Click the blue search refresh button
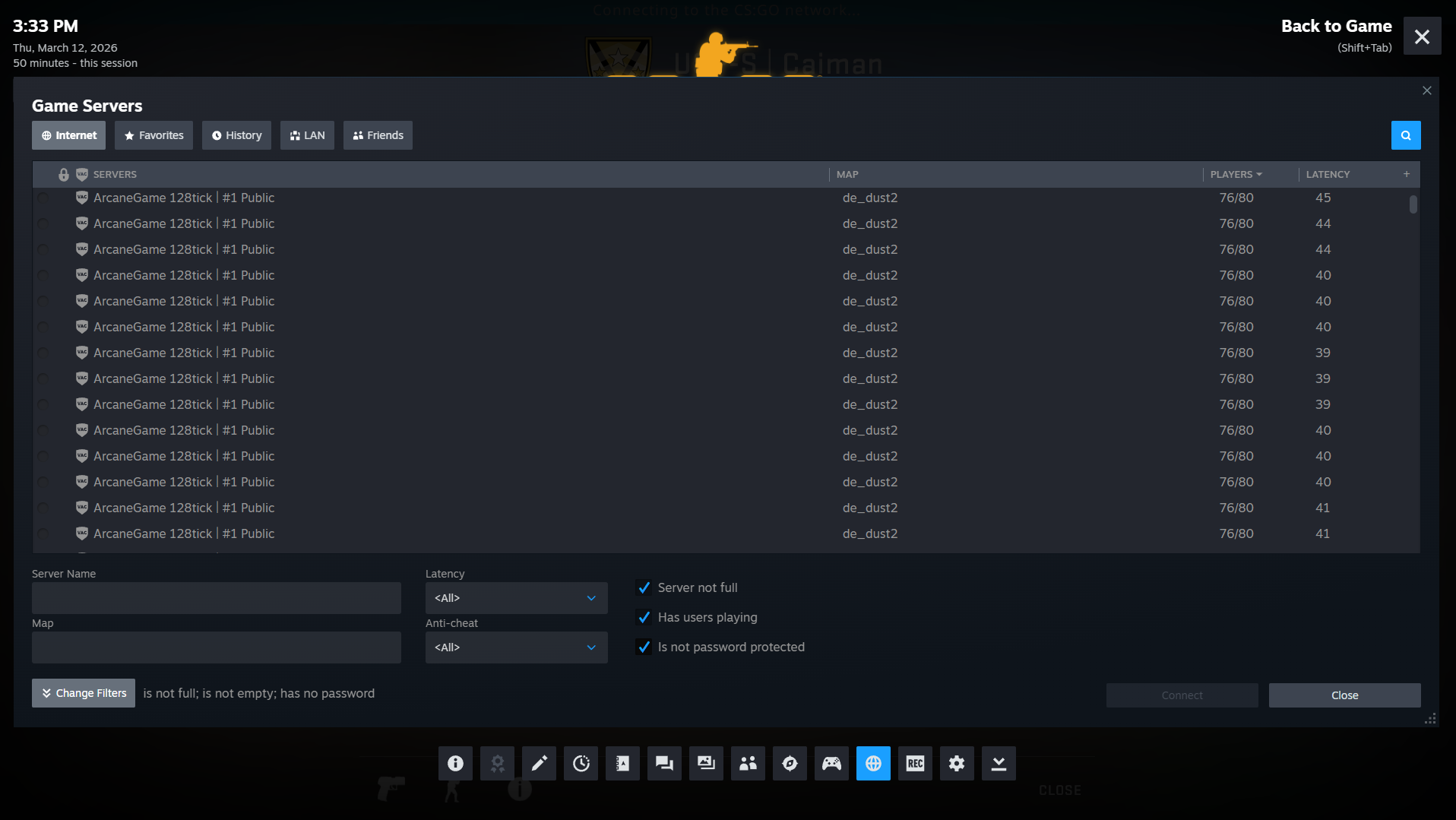 [x=1406, y=135]
